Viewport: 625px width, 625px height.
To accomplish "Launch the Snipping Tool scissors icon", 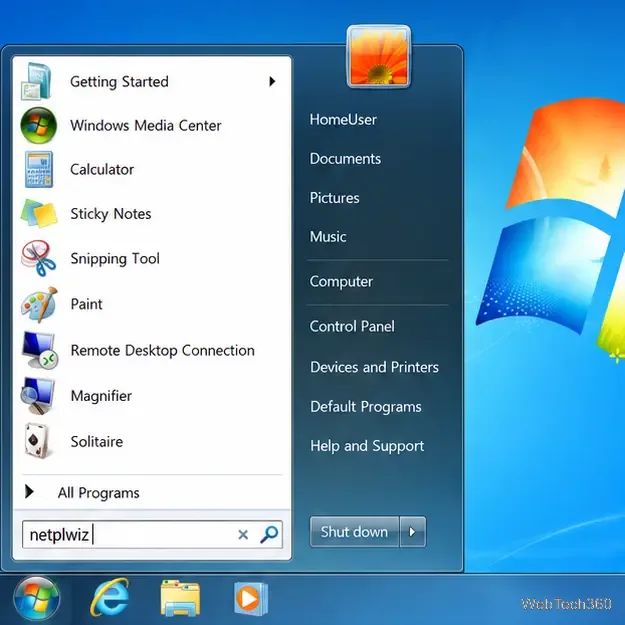I will pyautogui.click(x=38, y=258).
